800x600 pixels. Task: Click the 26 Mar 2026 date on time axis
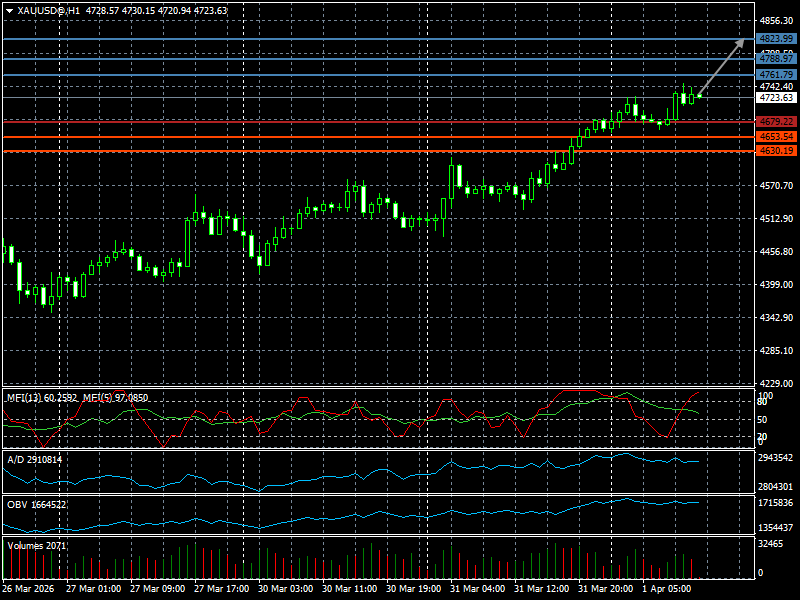point(30,589)
